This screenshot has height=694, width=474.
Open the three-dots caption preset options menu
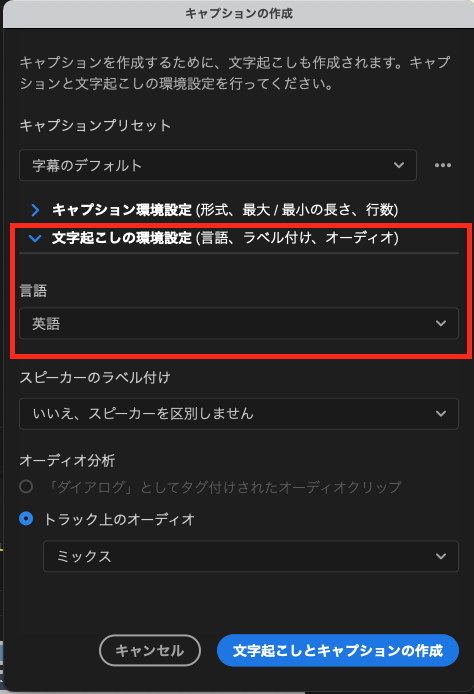click(x=443, y=165)
